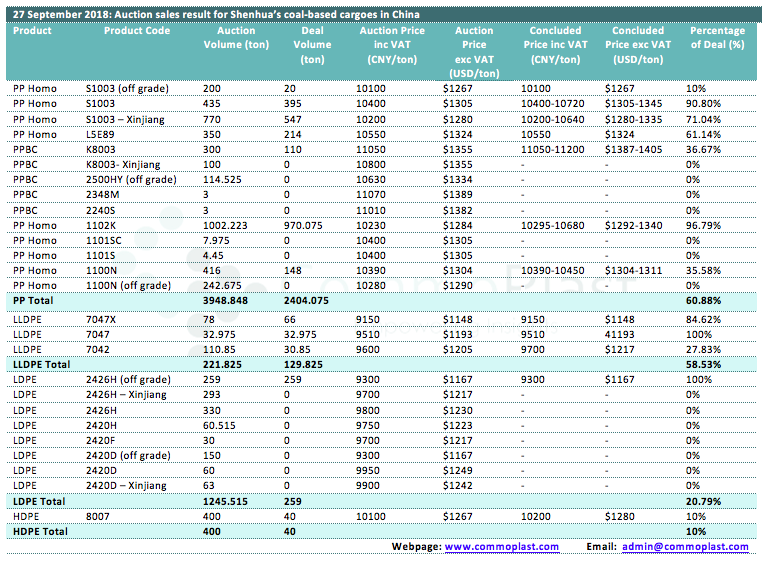This screenshot has height=561, width=762.
Task: Select the Product Code column header
Action: click(x=137, y=31)
